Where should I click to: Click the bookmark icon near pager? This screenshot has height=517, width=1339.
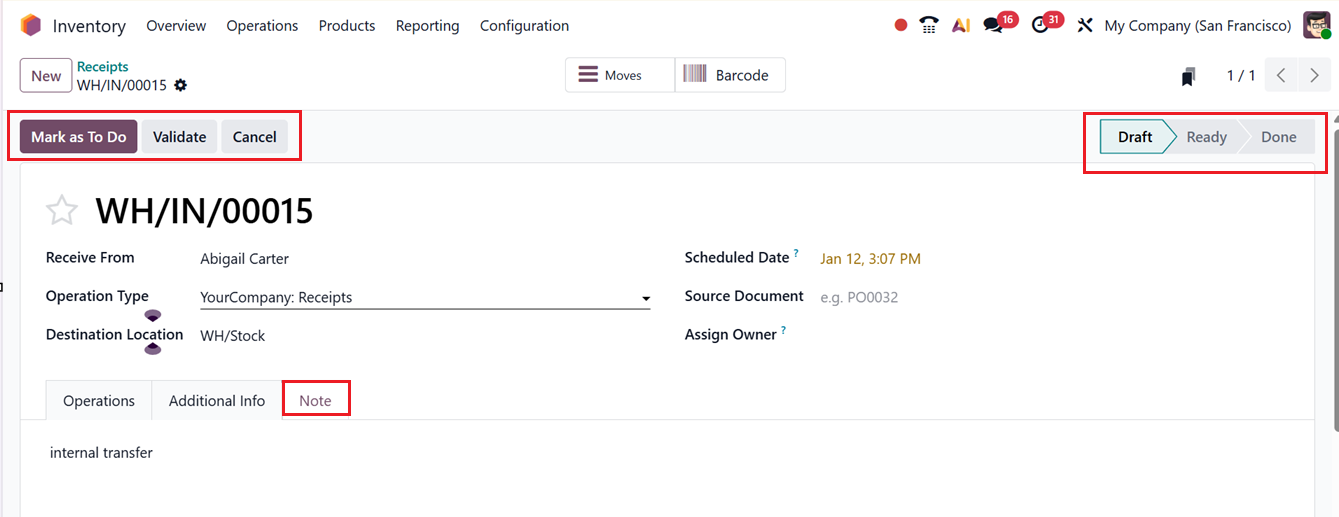tap(1188, 76)
